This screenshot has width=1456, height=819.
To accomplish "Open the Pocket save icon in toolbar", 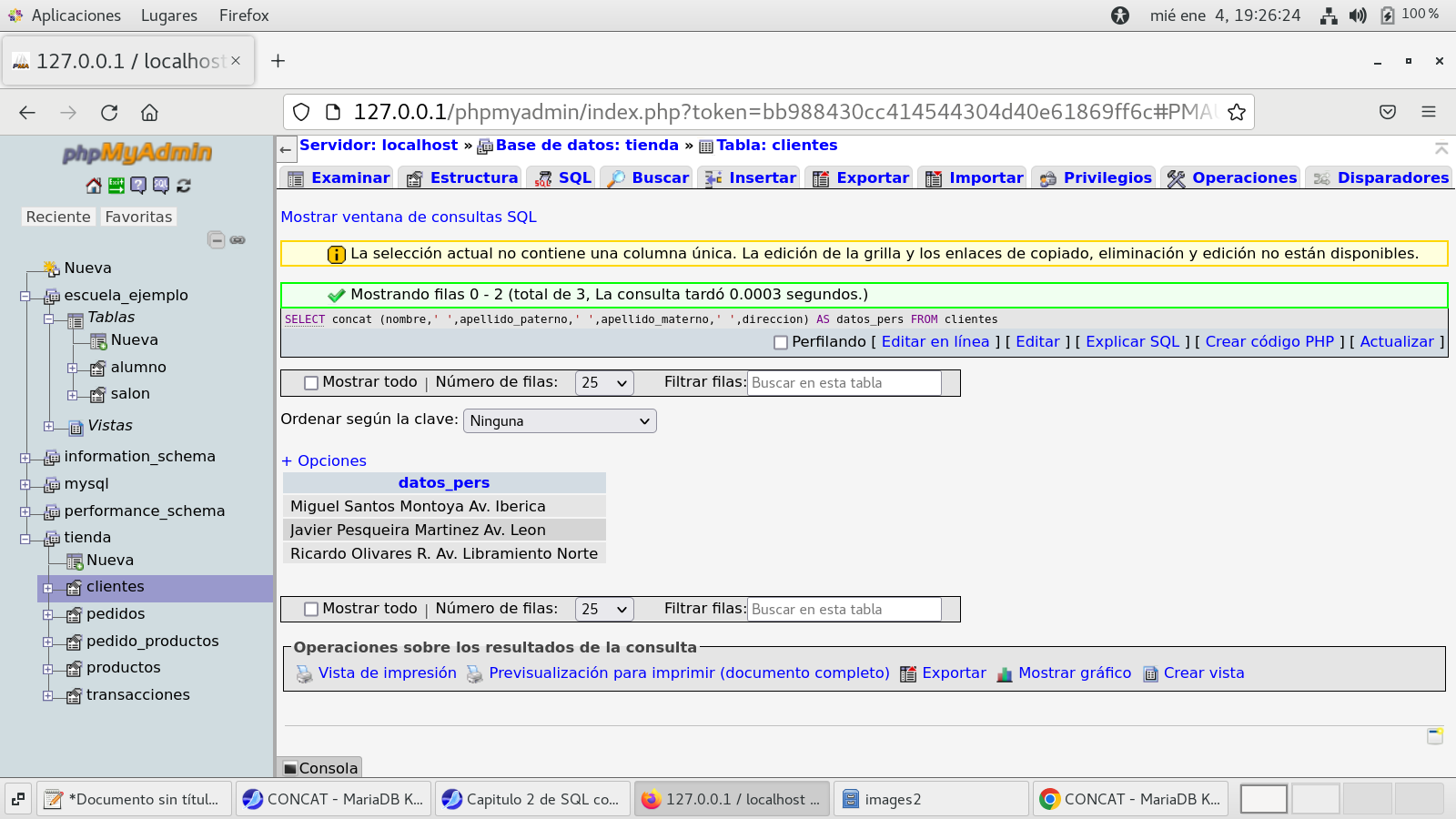I will [x=1387, y=112].
